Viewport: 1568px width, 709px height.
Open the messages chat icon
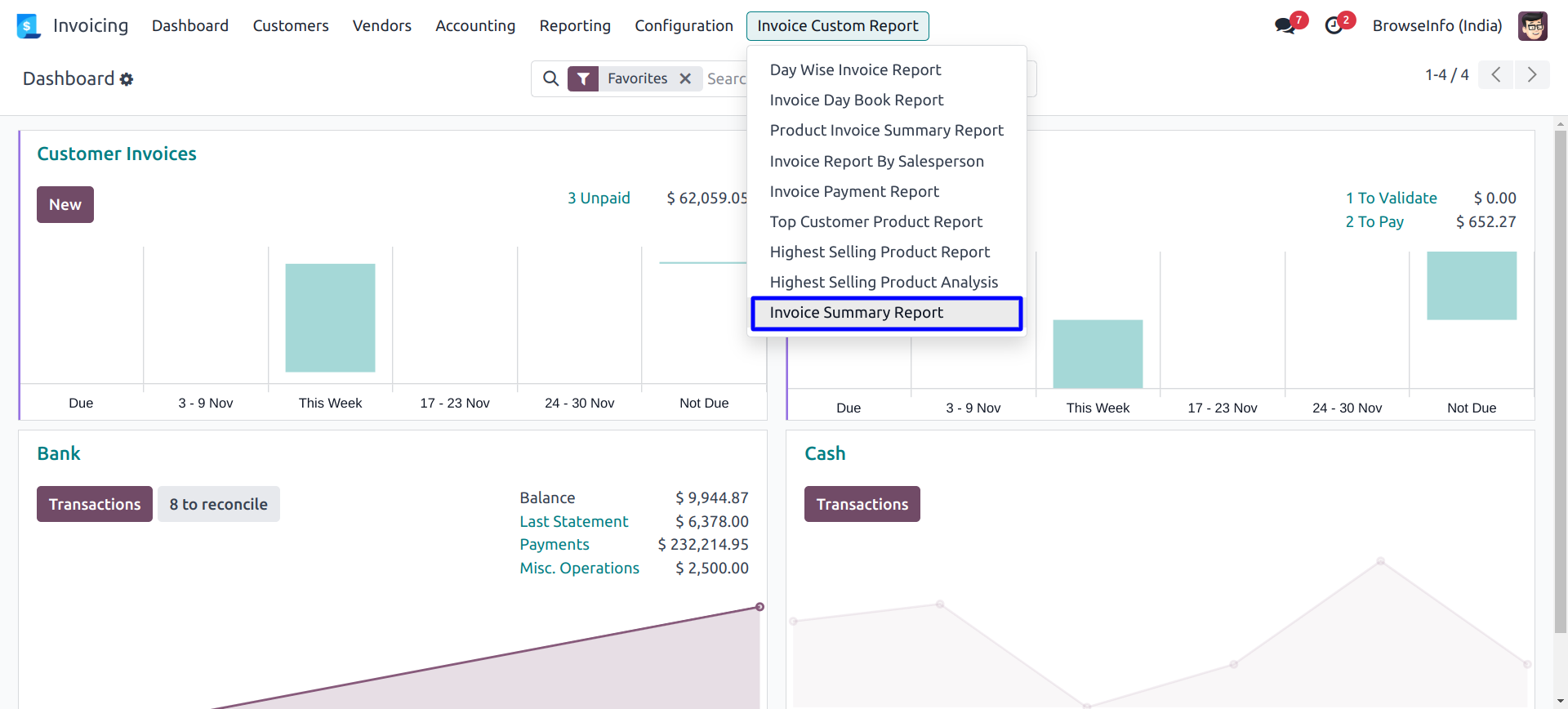pos(1285,26)
